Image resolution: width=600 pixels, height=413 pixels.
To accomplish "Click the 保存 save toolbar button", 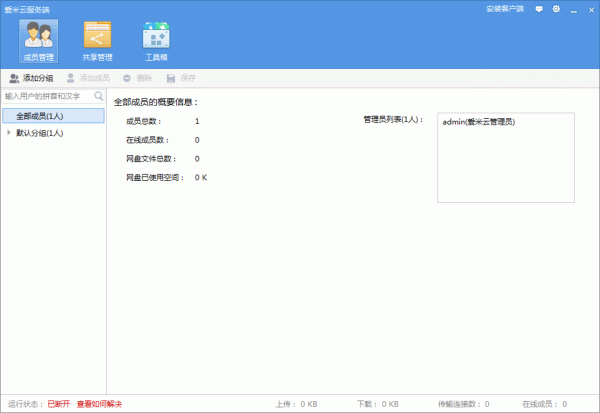I will [181, 78].
